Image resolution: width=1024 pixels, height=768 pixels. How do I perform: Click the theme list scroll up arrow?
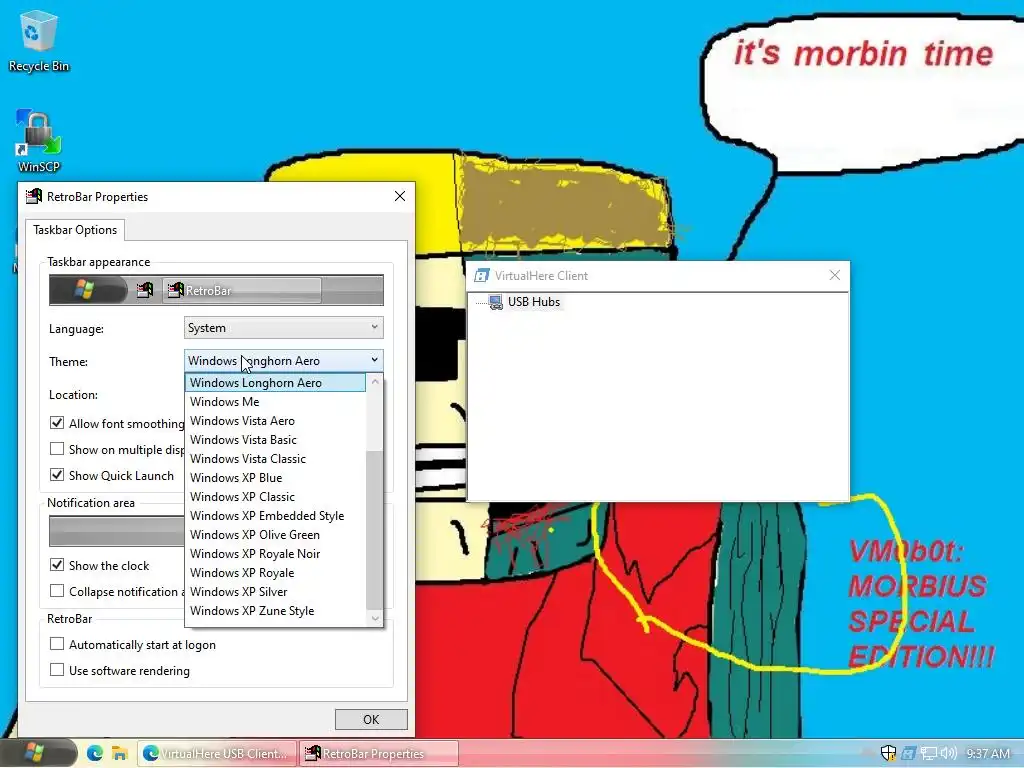pos(375,381)
